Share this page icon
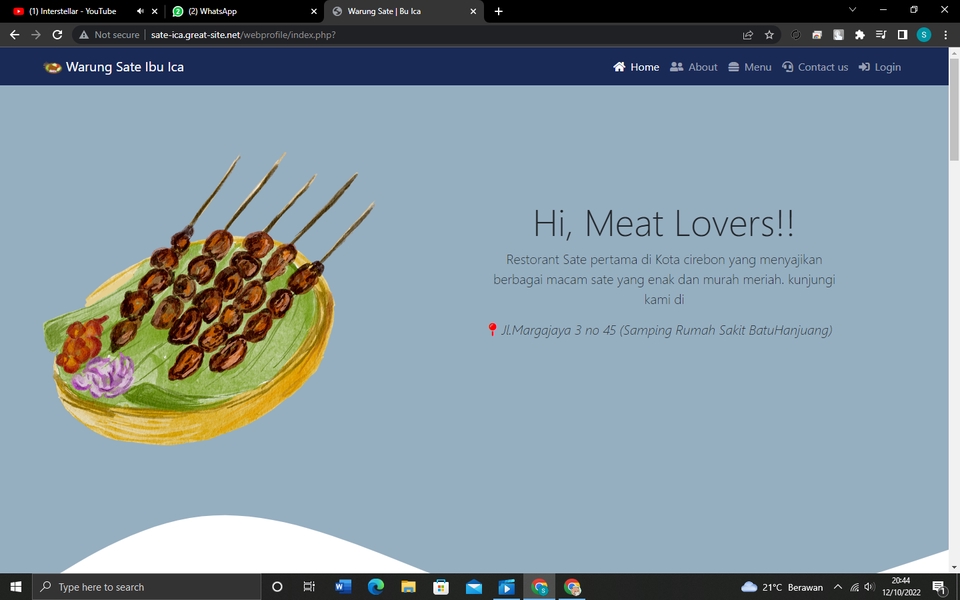Image resolution: width=960 pixels, height=600 pixels. (x=748, y=35)
